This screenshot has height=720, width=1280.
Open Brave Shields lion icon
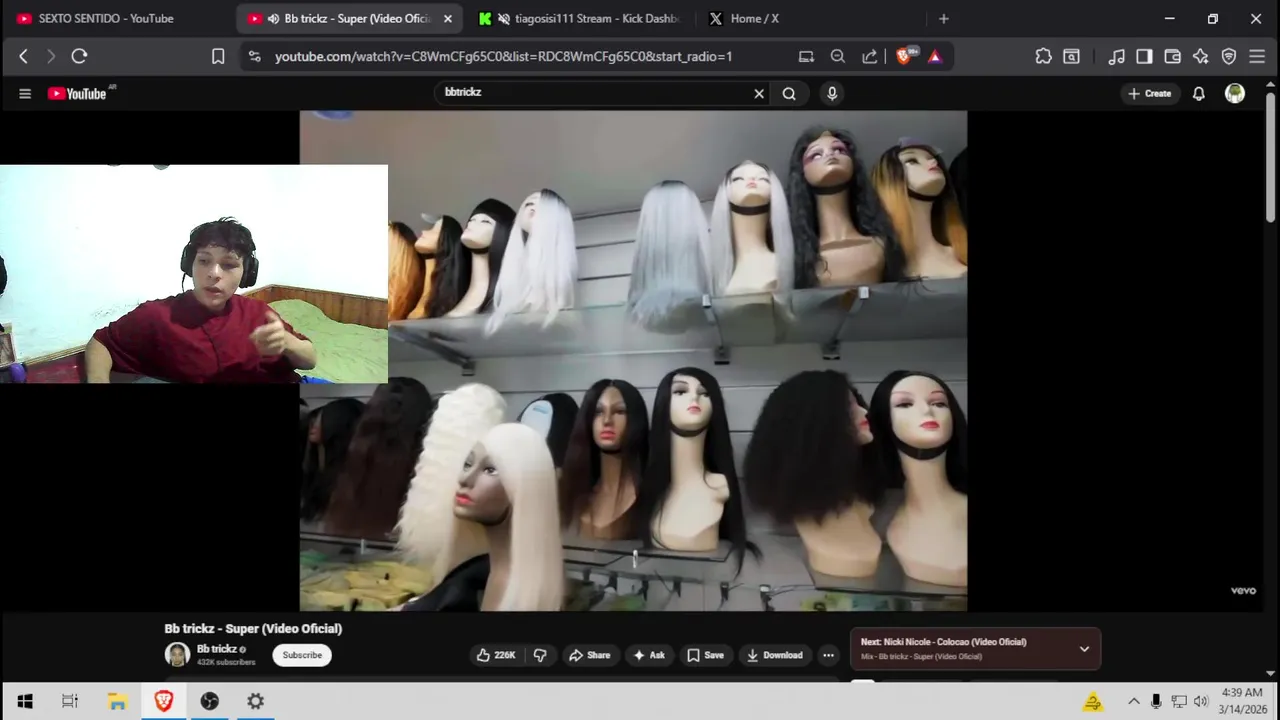pyautogui.click(x=904, y=57)
